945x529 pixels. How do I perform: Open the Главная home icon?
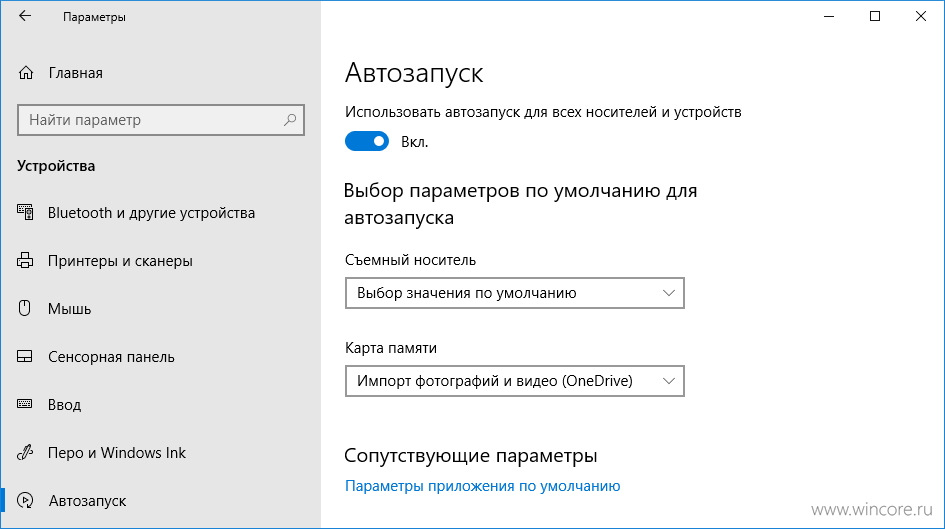(25, 73)
